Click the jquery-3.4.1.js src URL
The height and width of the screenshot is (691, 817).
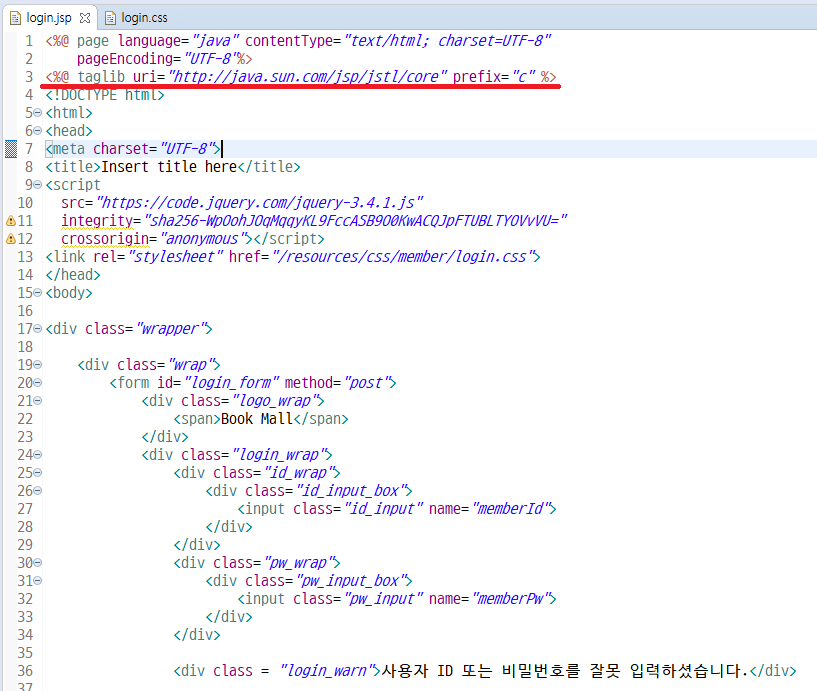pos(260,203)
